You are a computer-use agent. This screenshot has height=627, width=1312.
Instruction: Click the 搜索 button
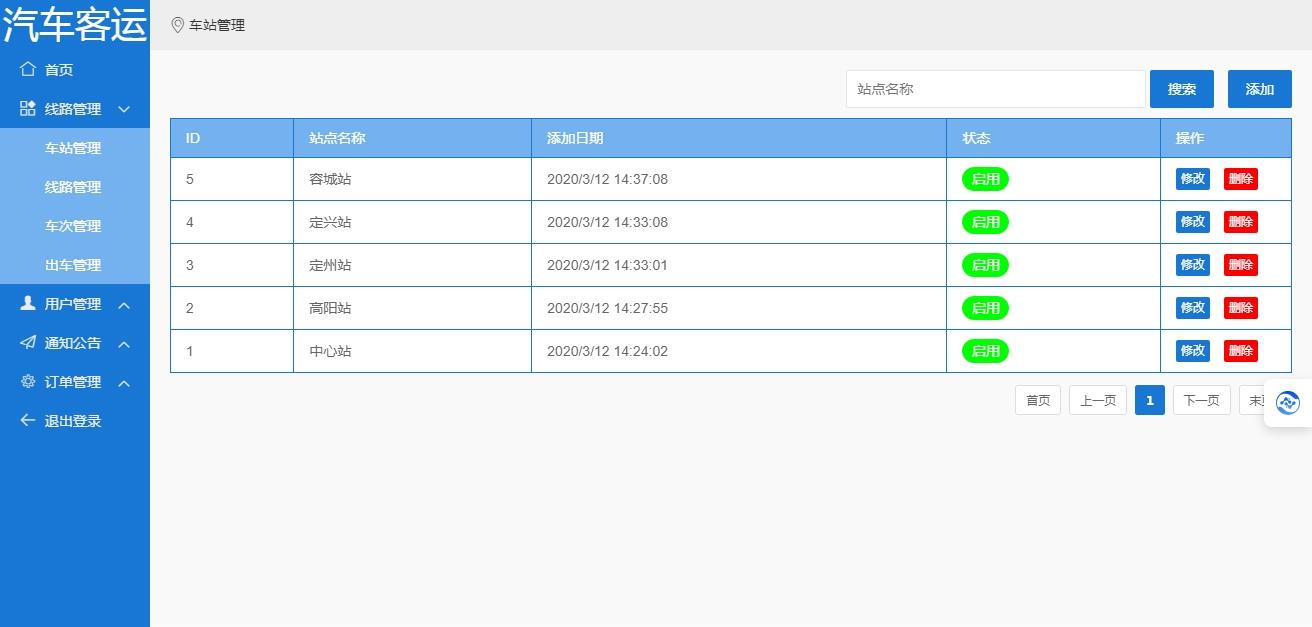click(1182, 89)
